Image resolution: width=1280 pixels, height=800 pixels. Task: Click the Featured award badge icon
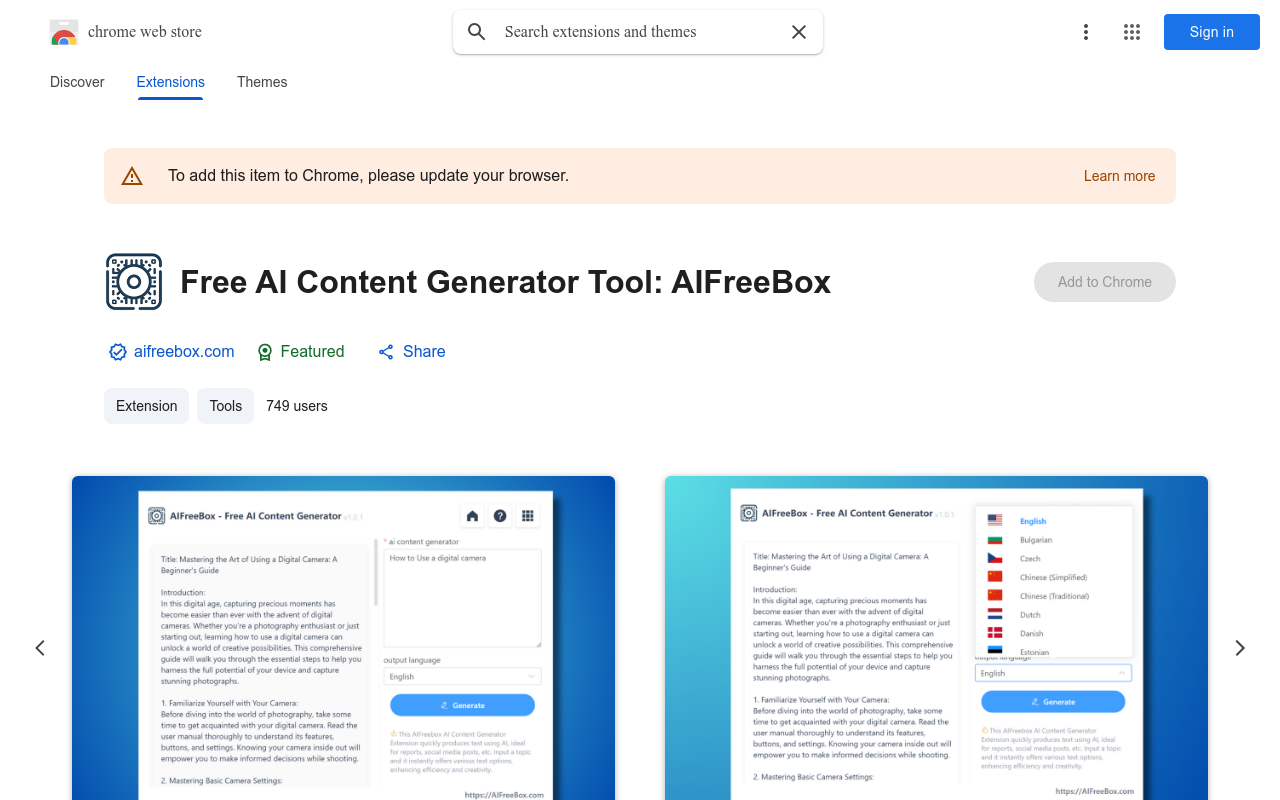265,352
